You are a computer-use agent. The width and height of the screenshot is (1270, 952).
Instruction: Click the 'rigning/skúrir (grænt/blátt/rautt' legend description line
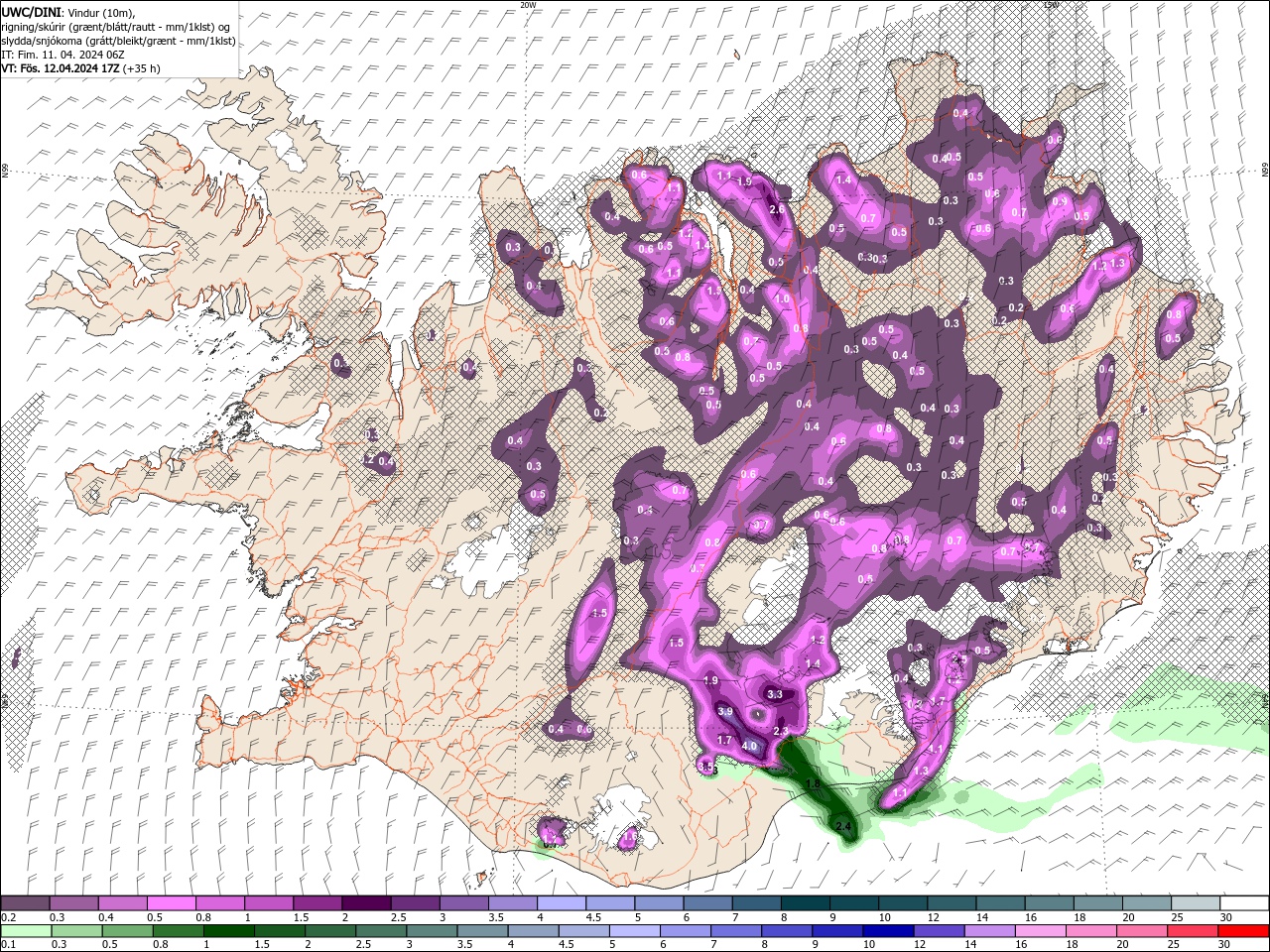click(x=115, y=26)
